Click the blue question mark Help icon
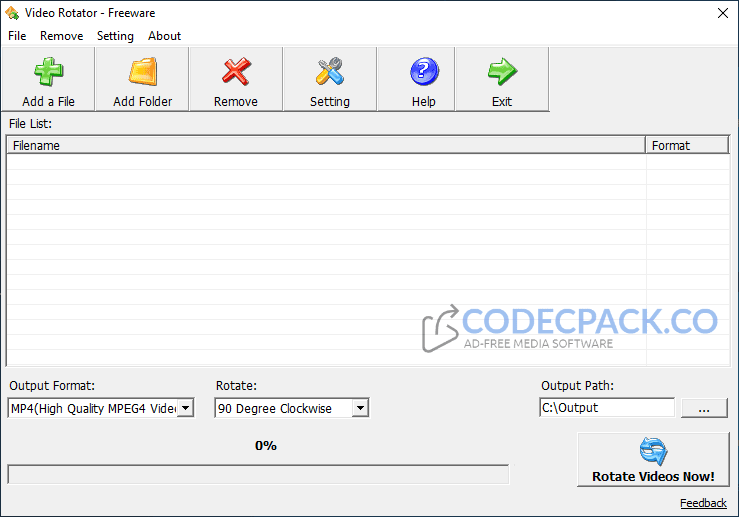This screenshot has width=739, height=517. (x=424, y=72)
